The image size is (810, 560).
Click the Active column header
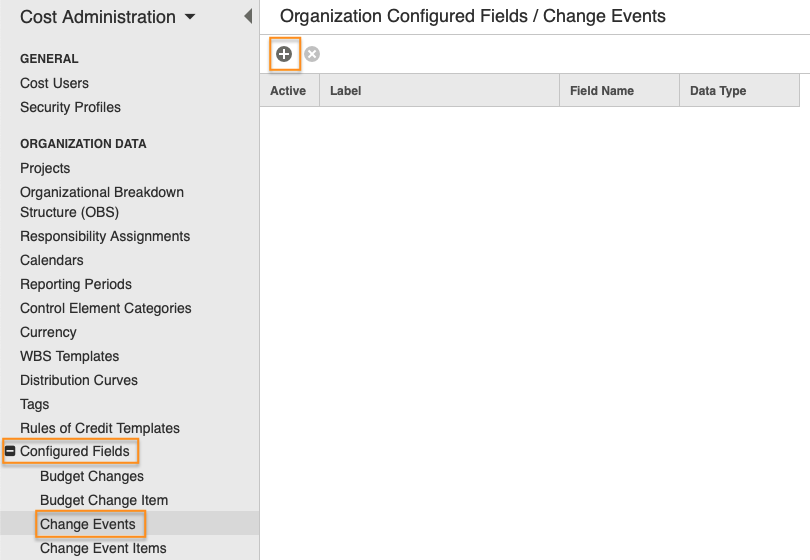[289, 90]
